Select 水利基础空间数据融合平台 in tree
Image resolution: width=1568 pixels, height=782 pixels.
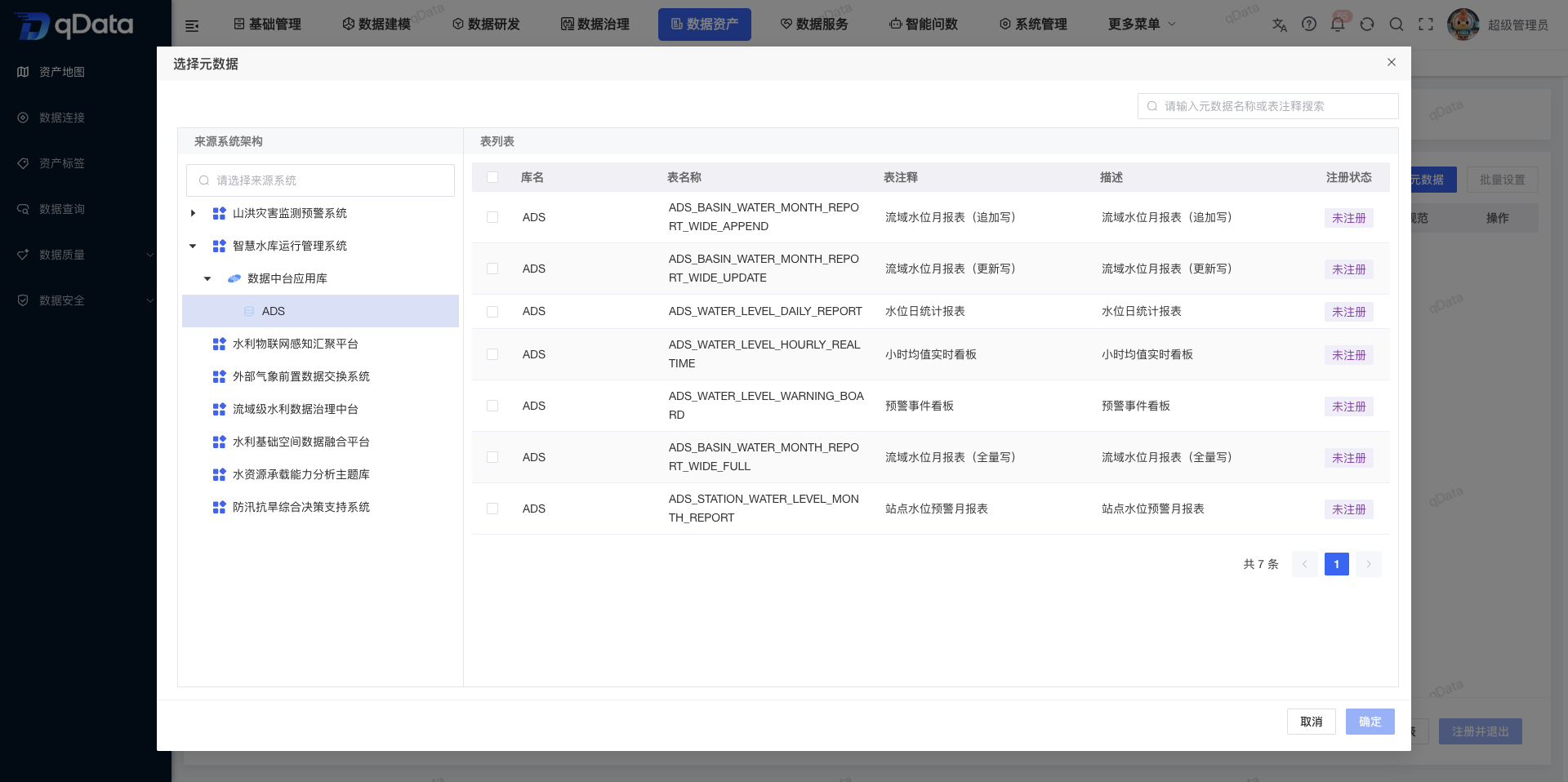tap(301, 442)
